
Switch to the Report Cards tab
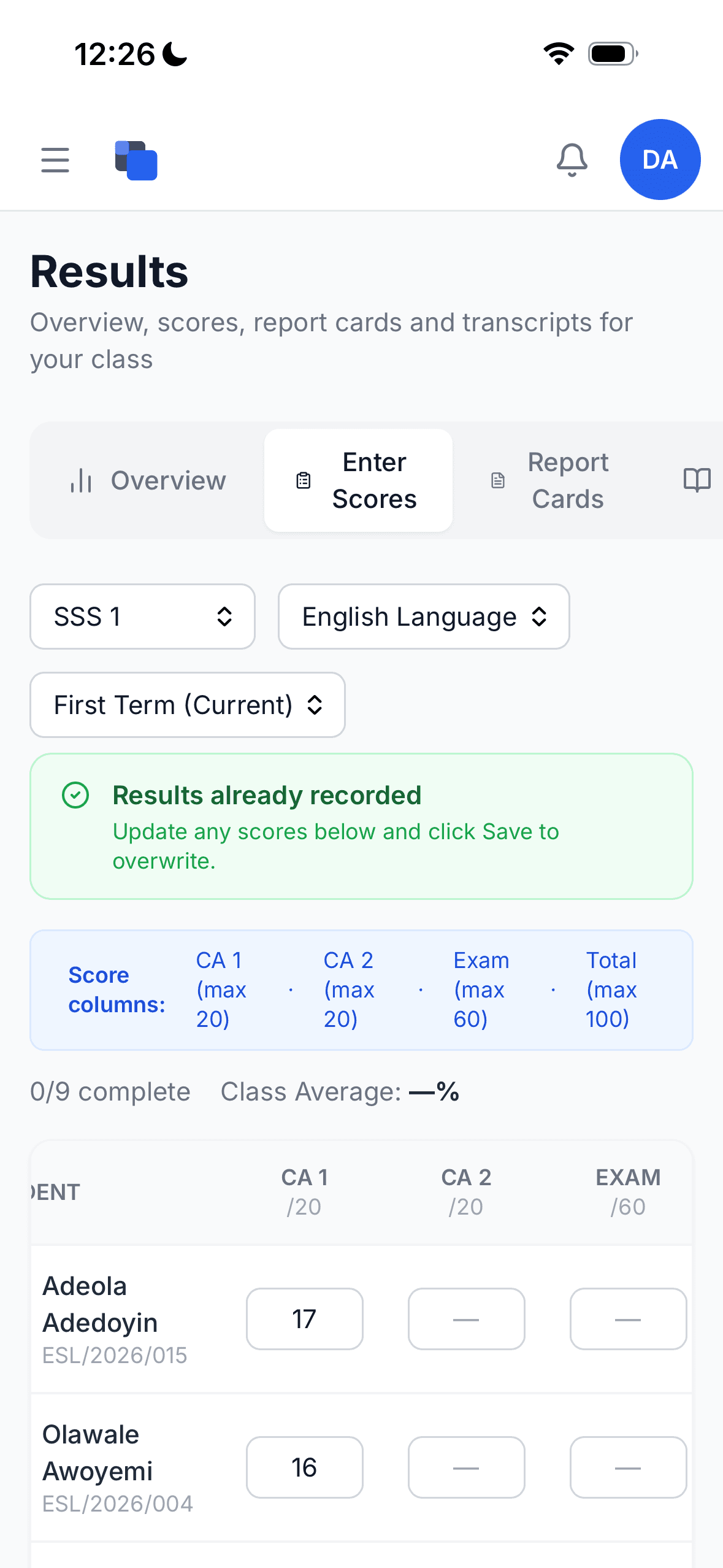567,480
